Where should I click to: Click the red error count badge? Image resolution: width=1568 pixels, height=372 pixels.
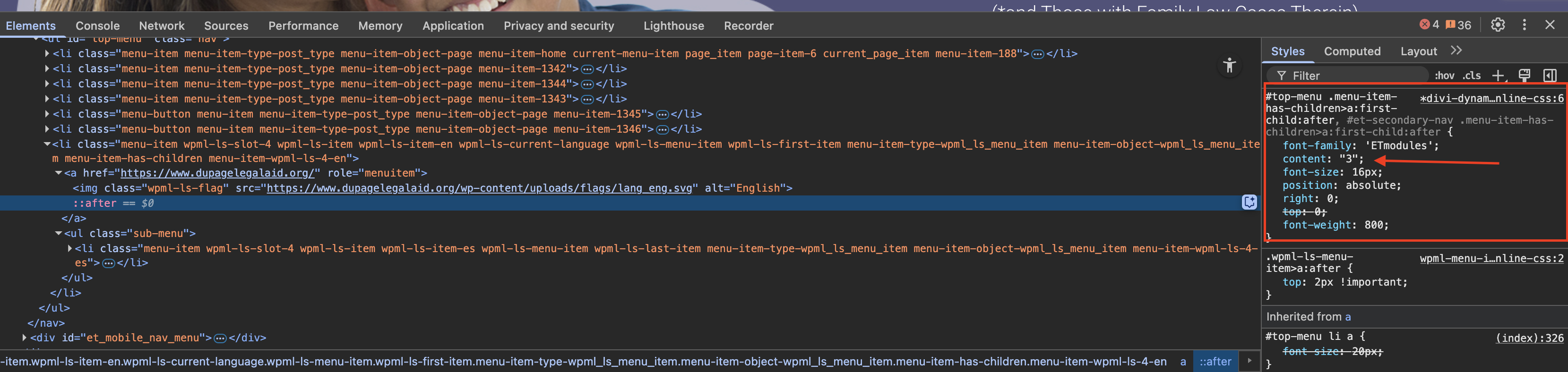pos(1429,25)
